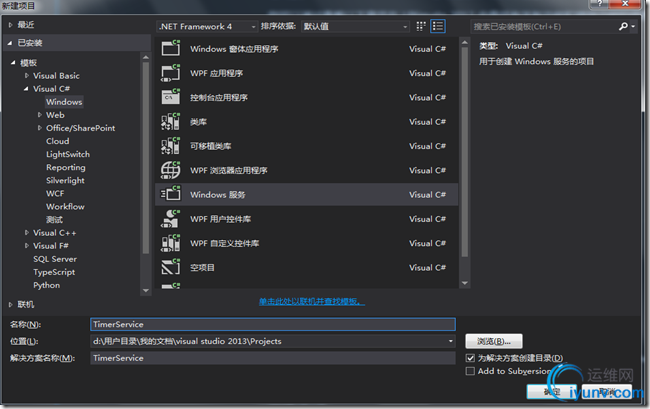Select Windows under Visual C#
Image resolution: width=650 pixels, height=409 pixels.
64,102
